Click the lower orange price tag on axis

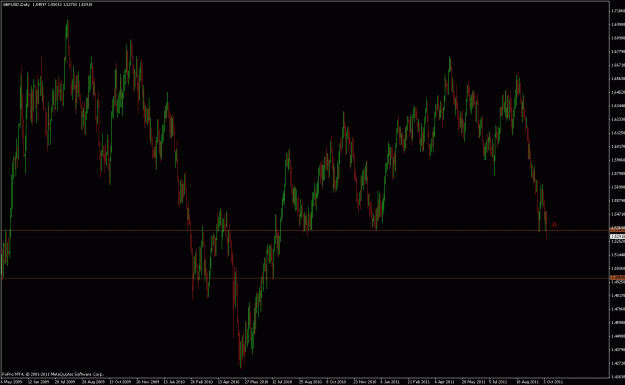(x=617, y=278)
